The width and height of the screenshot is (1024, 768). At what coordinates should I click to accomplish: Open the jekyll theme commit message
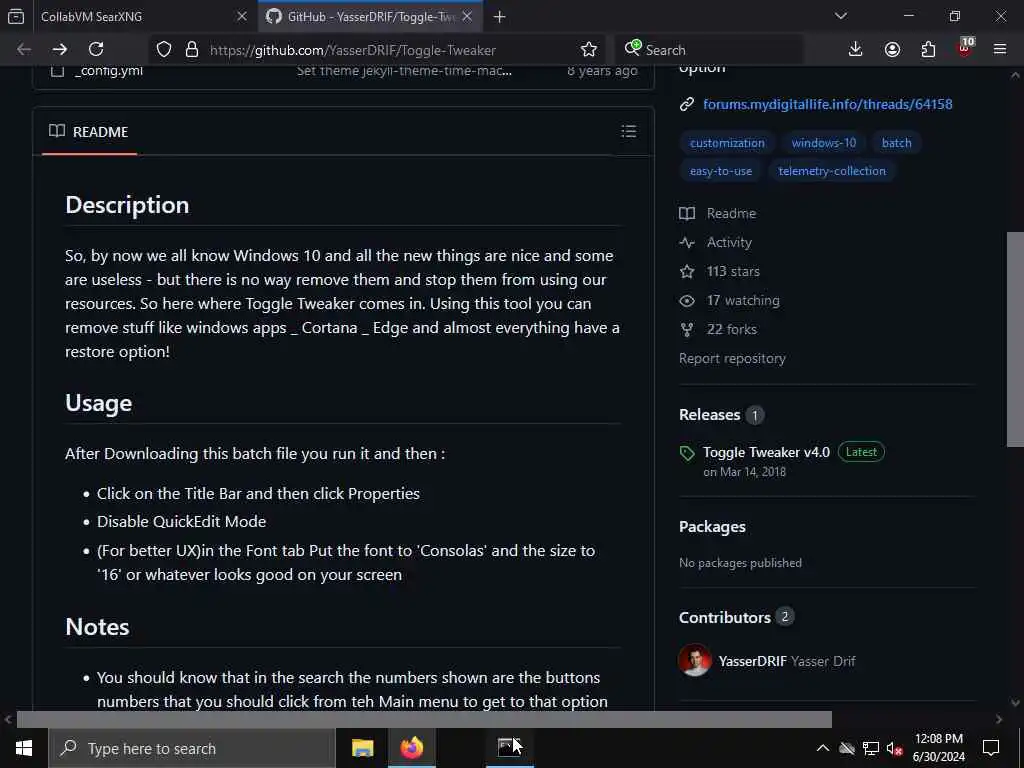pyautogui.click(x=404, y=71)
